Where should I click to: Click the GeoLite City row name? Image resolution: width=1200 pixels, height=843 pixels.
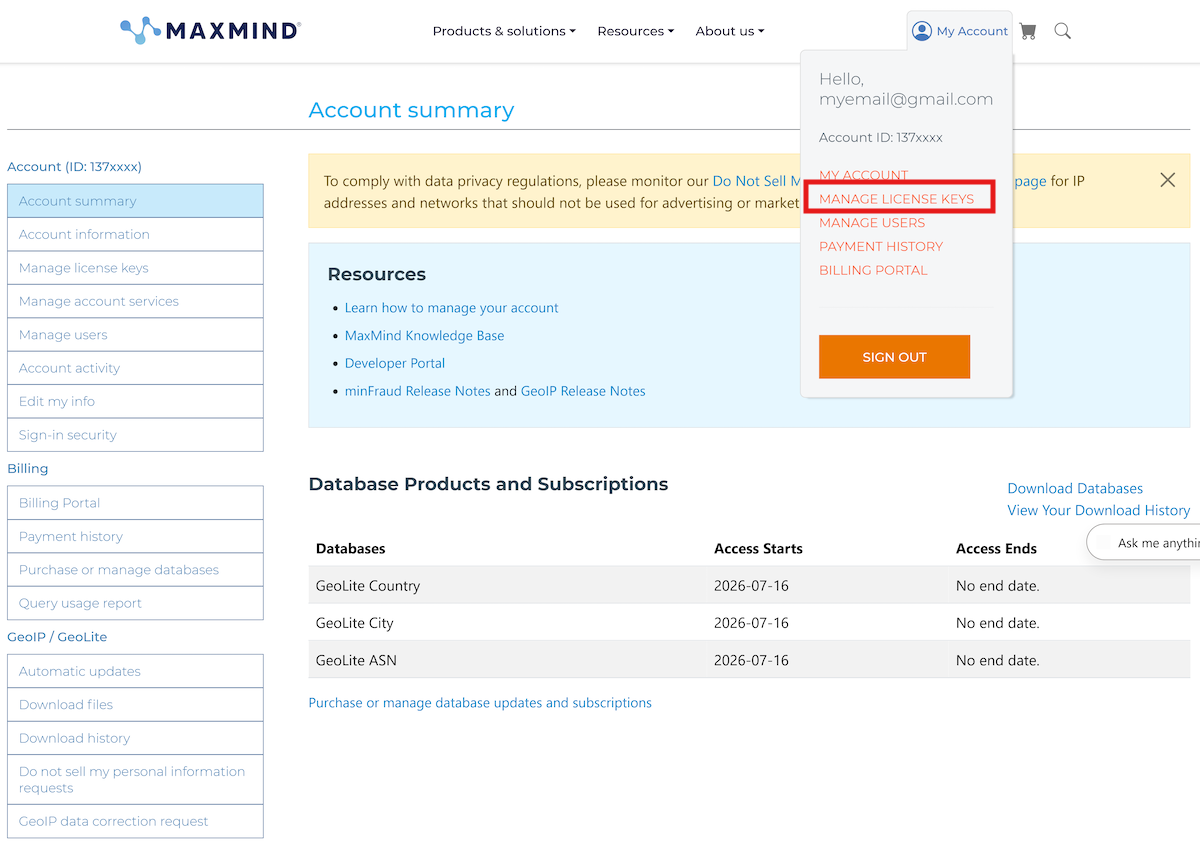tap(355, 623)
